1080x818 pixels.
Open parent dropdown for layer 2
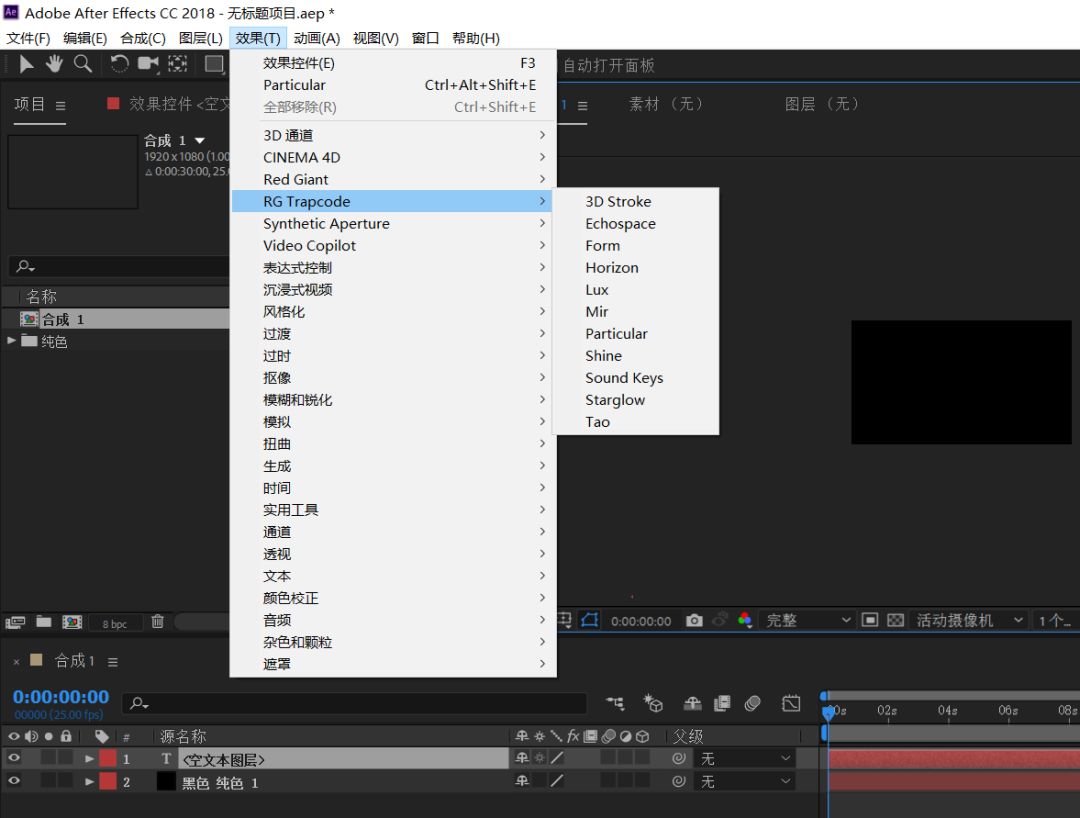pyautogui.click(x=747, y=782)
